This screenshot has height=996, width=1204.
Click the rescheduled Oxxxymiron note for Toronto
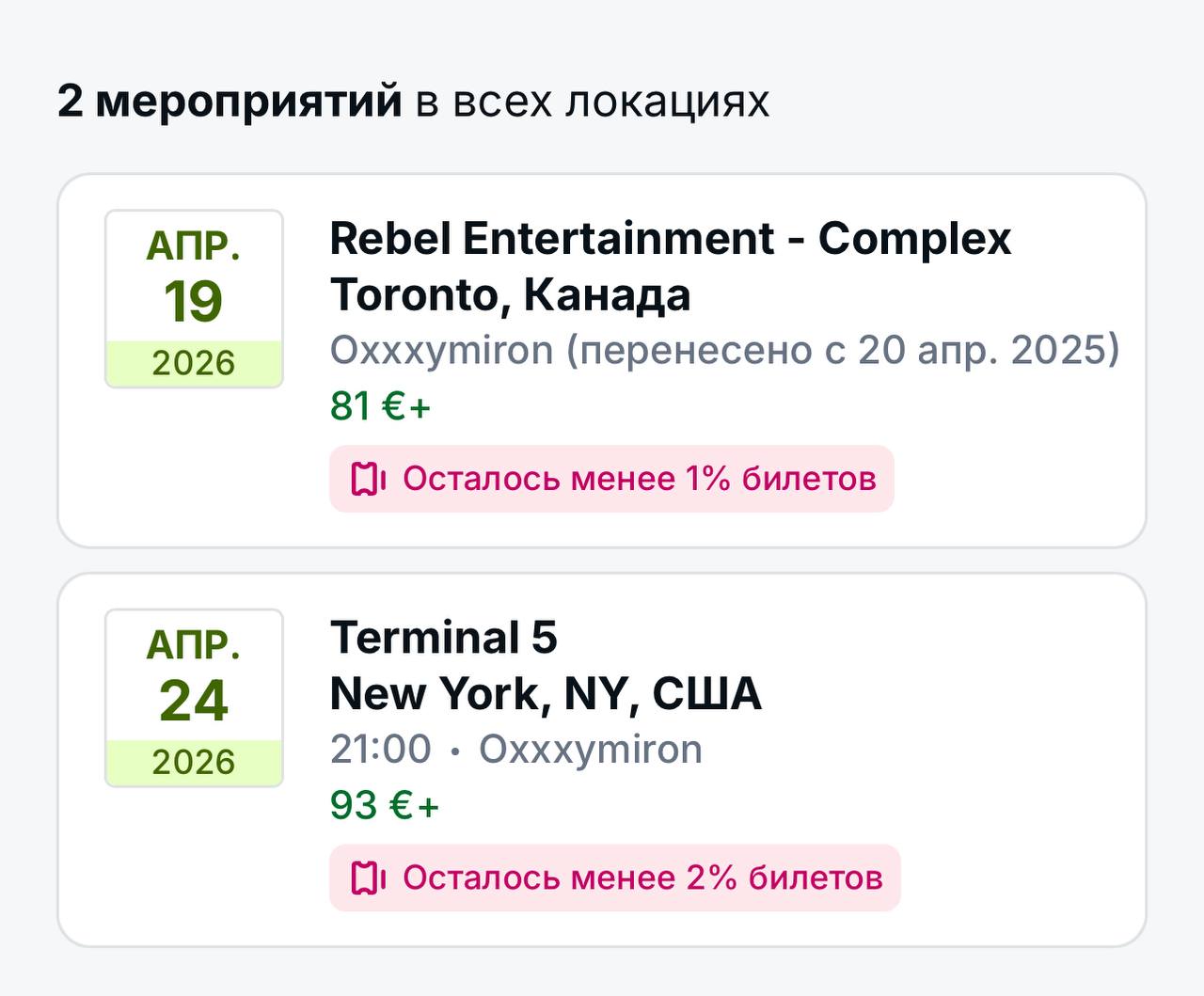click(x=724, y=350)
